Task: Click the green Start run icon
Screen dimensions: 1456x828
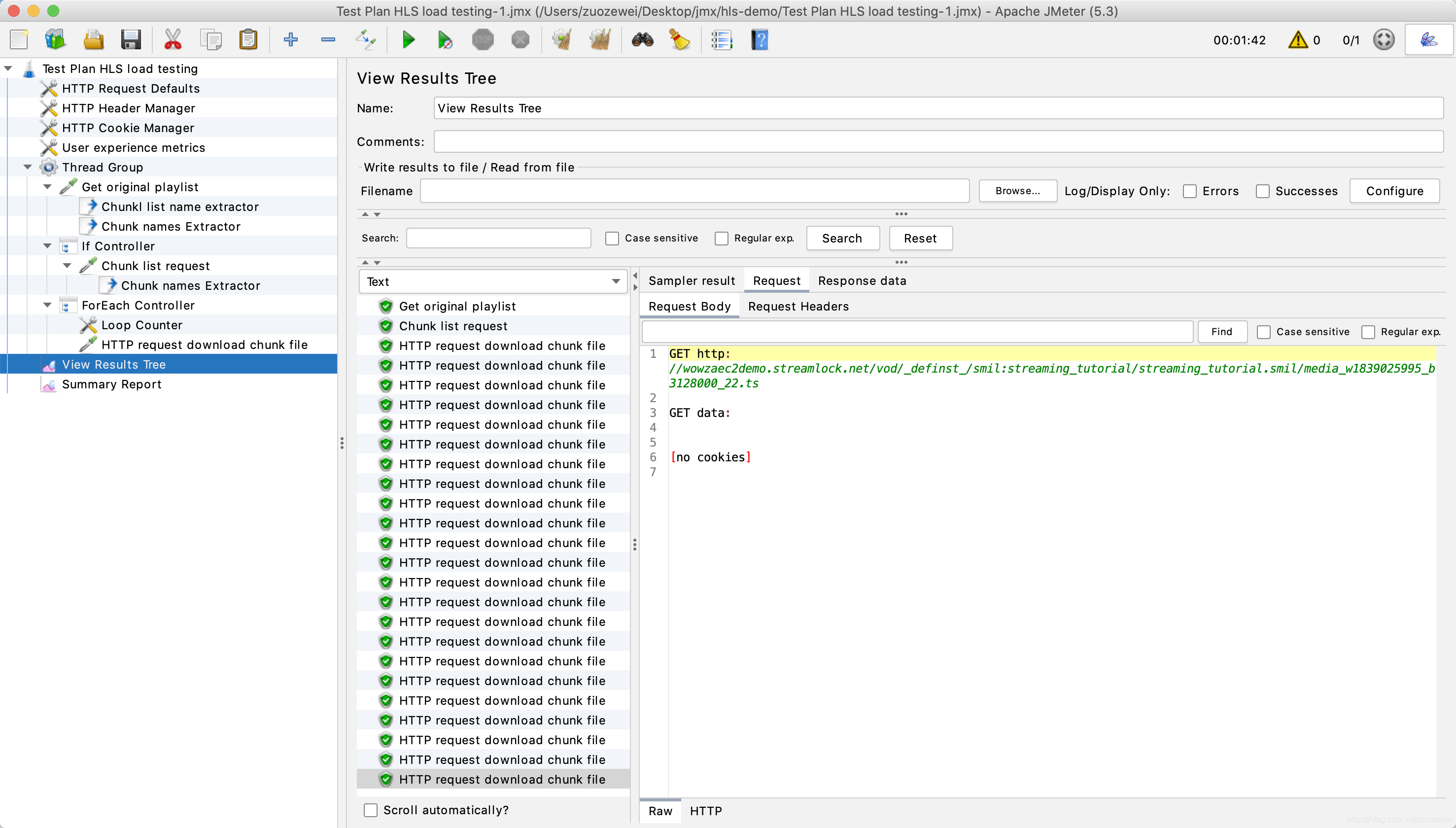Action: pyautogui.click(x=408, y=40)
